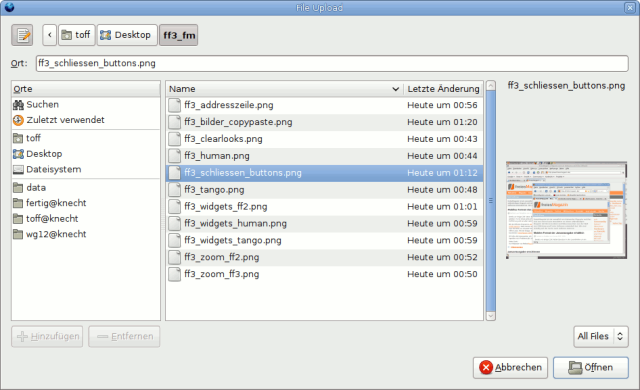
Task: Click the folder icon beside data
Action: click(x=18, y=188)
